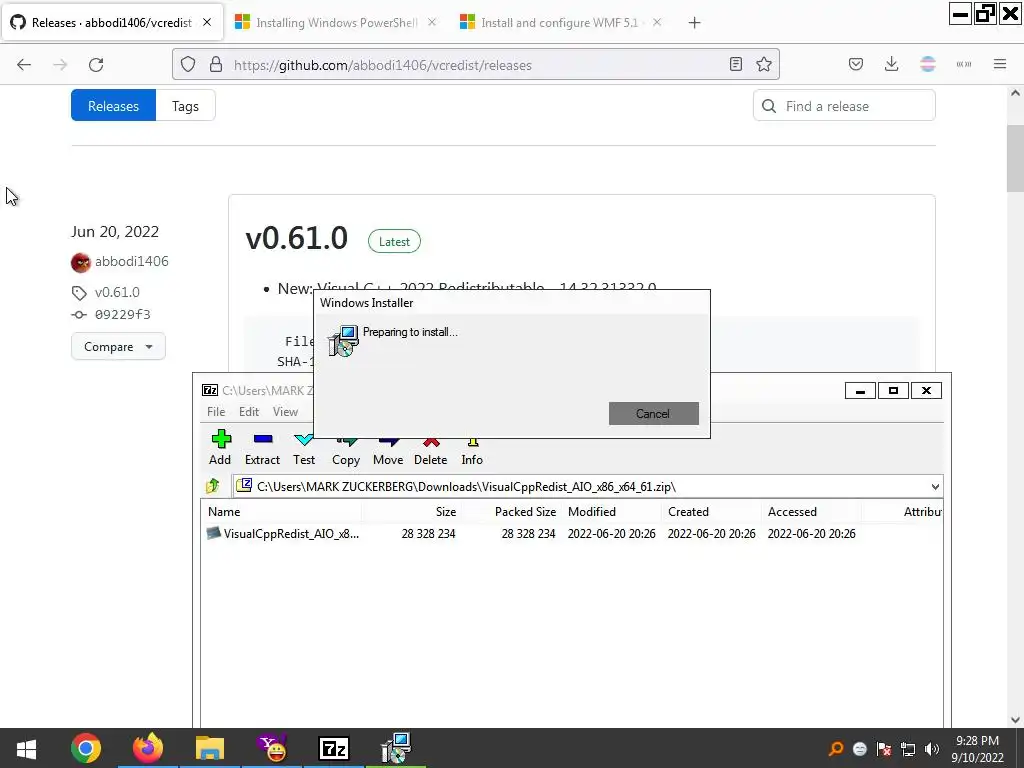Click the 7-Zip Test toolbar button

[x=304, y=448]
